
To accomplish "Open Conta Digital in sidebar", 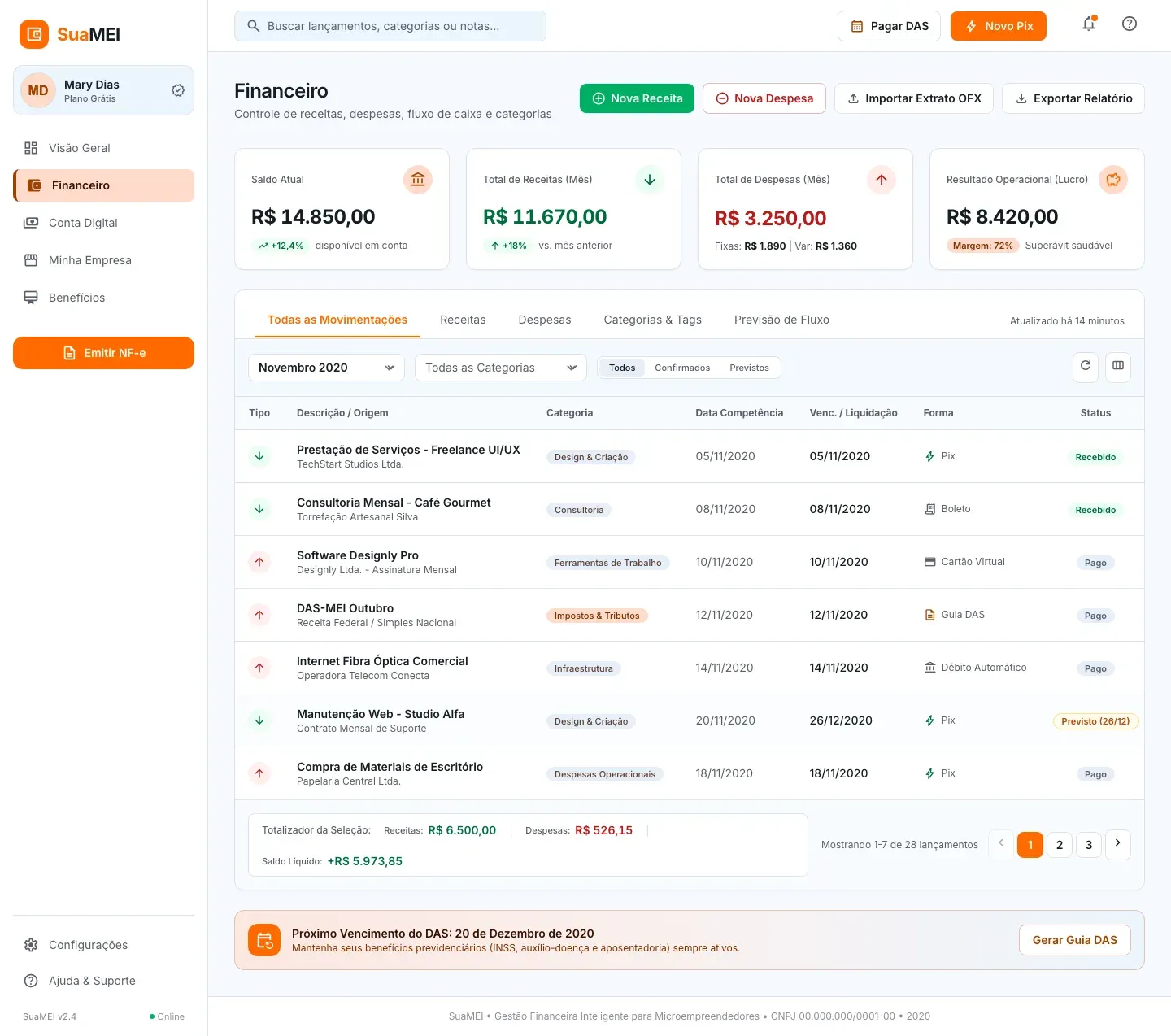I will (x=103, y=223).
